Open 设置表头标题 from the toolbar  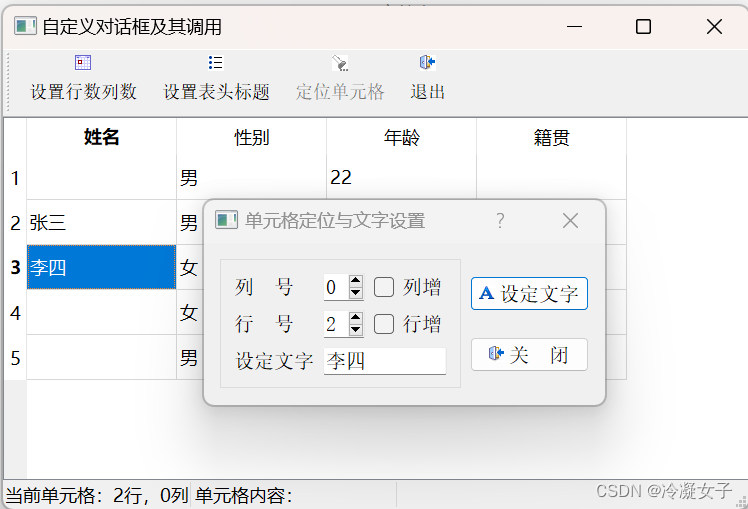coord(216,78)
